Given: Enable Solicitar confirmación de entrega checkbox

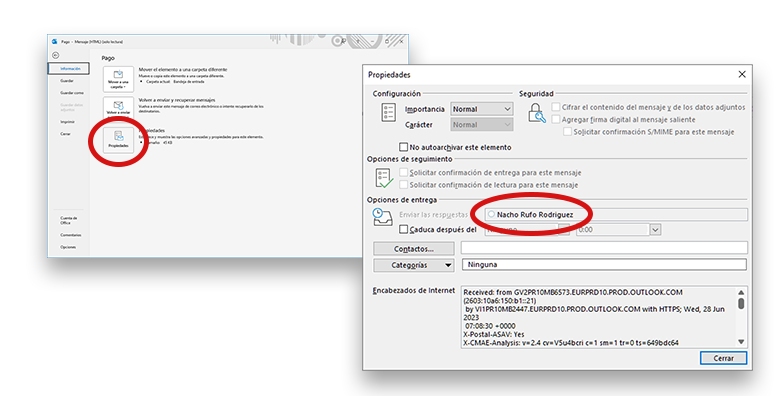Looking at the screenshot, I should pyautogui.click(x=403, y=172).
